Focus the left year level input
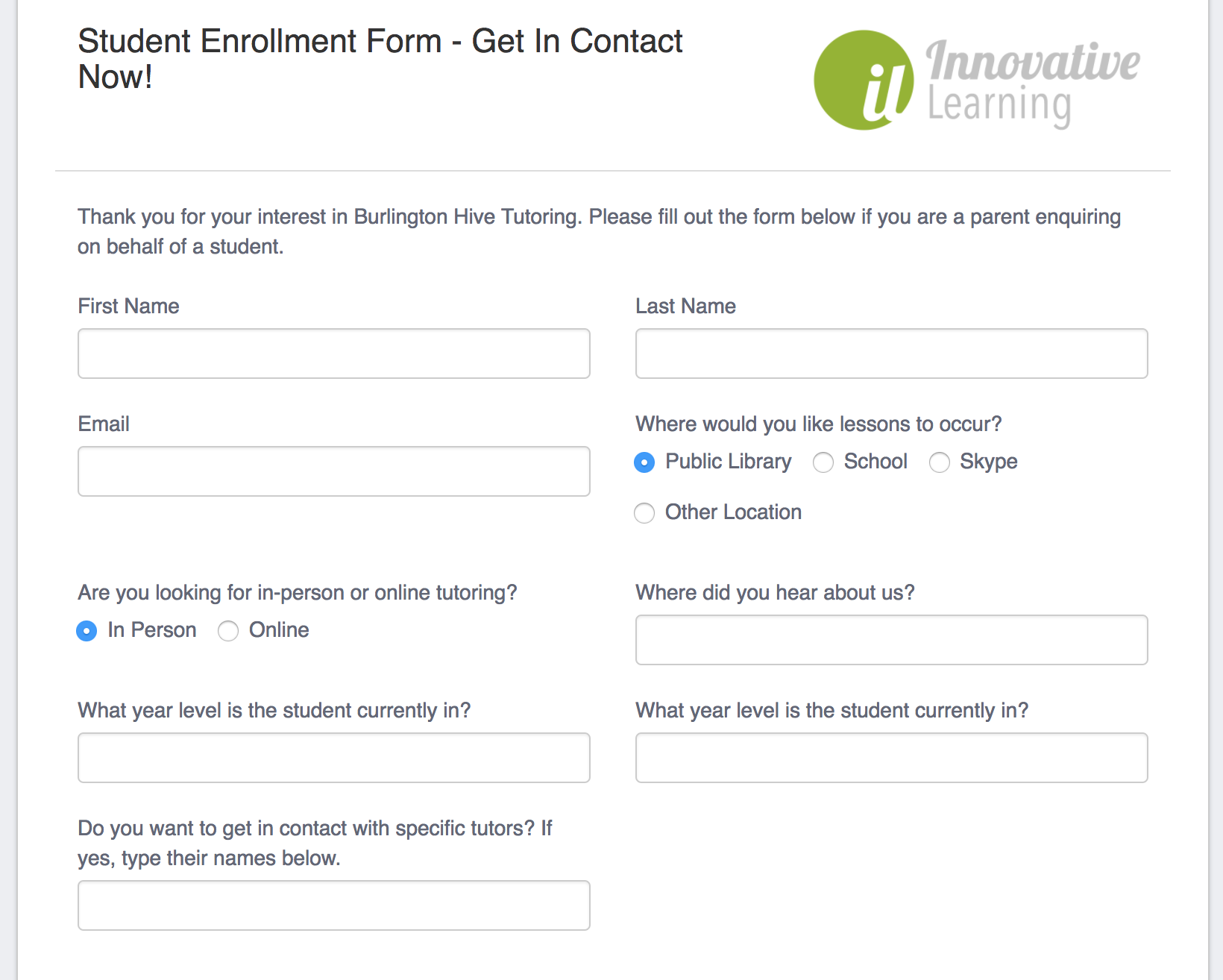 [333, 758]
